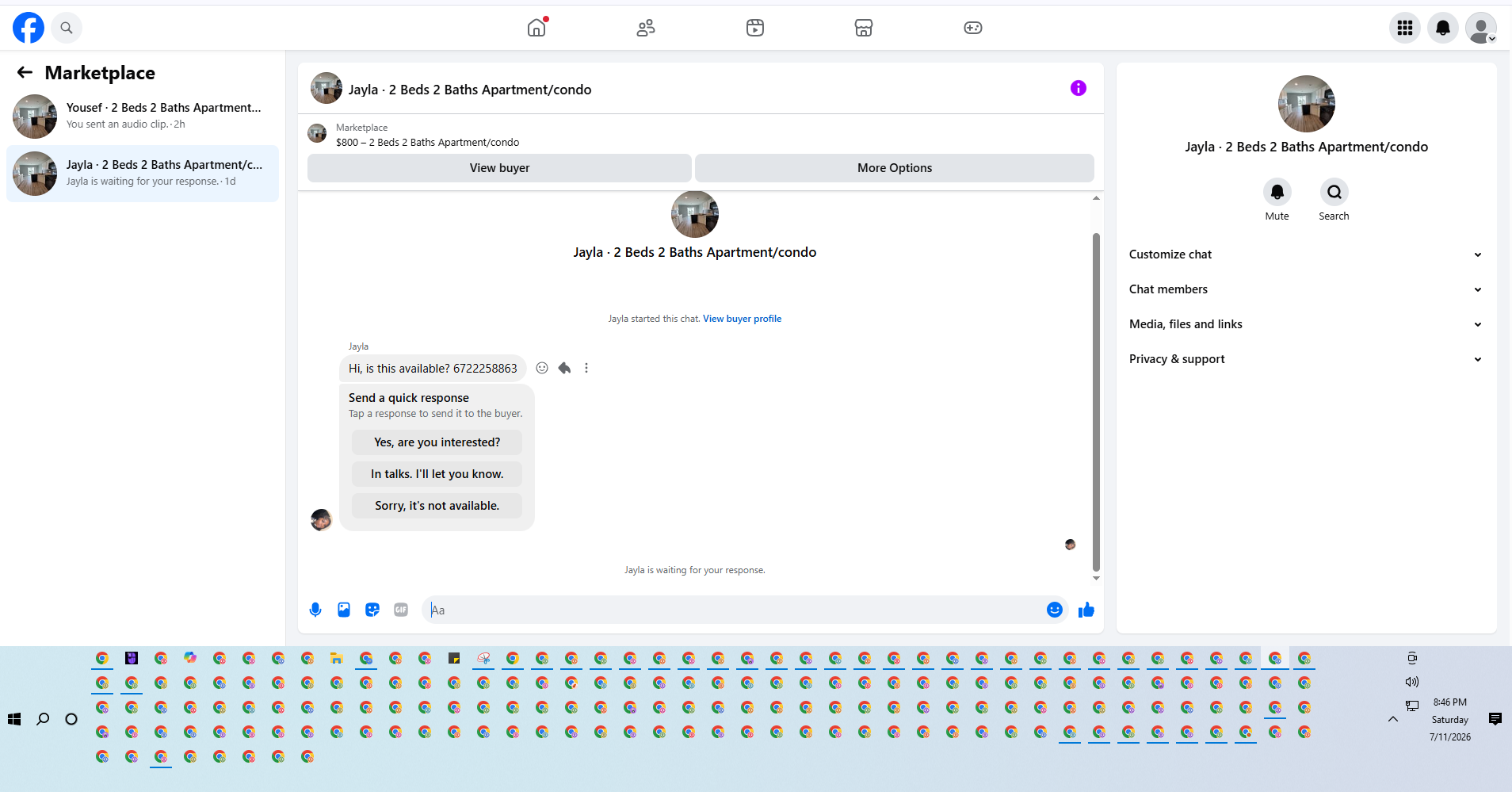
Task: Click the chat scrollbar thumb
Action: [x=1096, y=402]
